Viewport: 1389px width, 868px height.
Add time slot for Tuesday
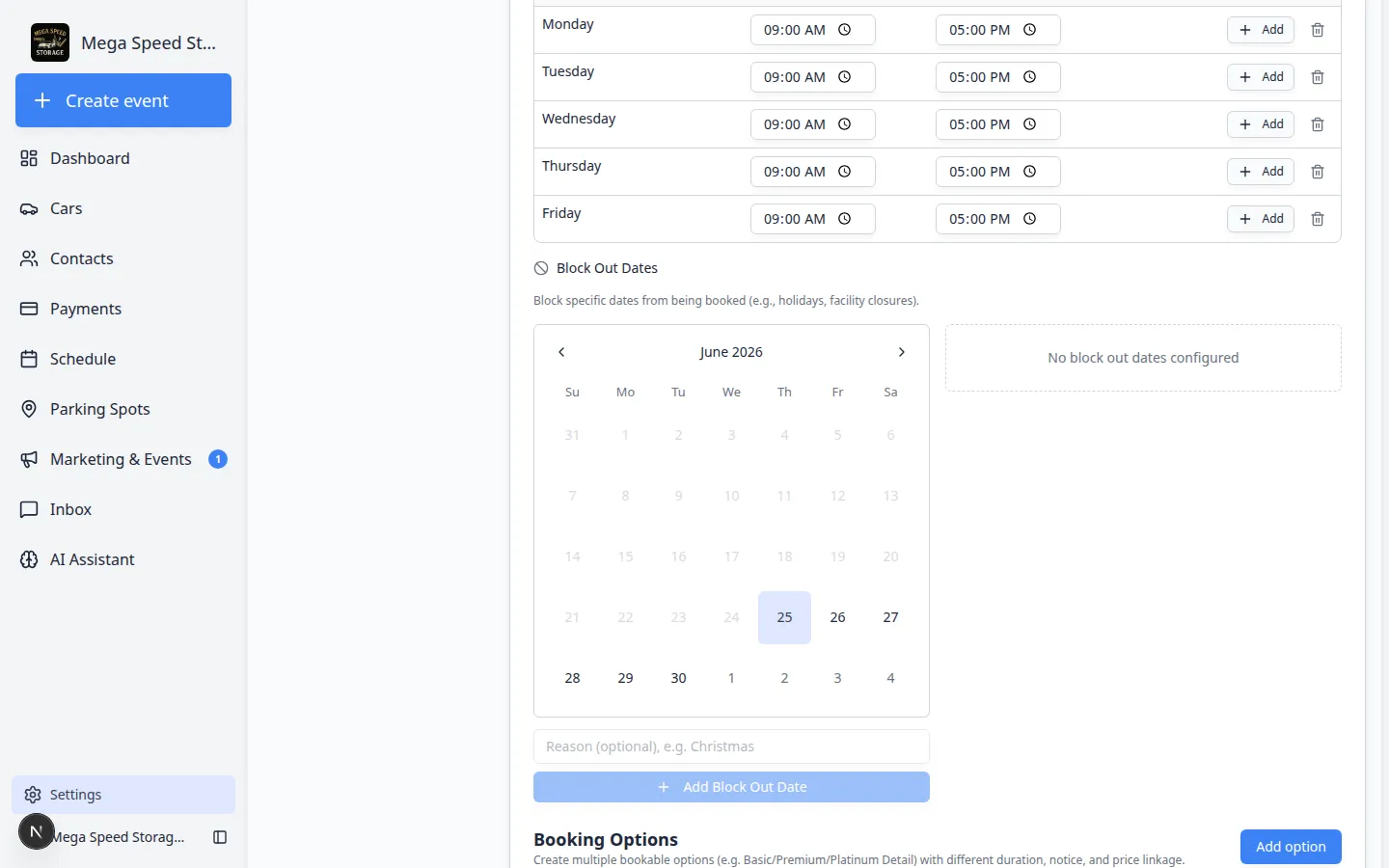tap(1261, 77)
